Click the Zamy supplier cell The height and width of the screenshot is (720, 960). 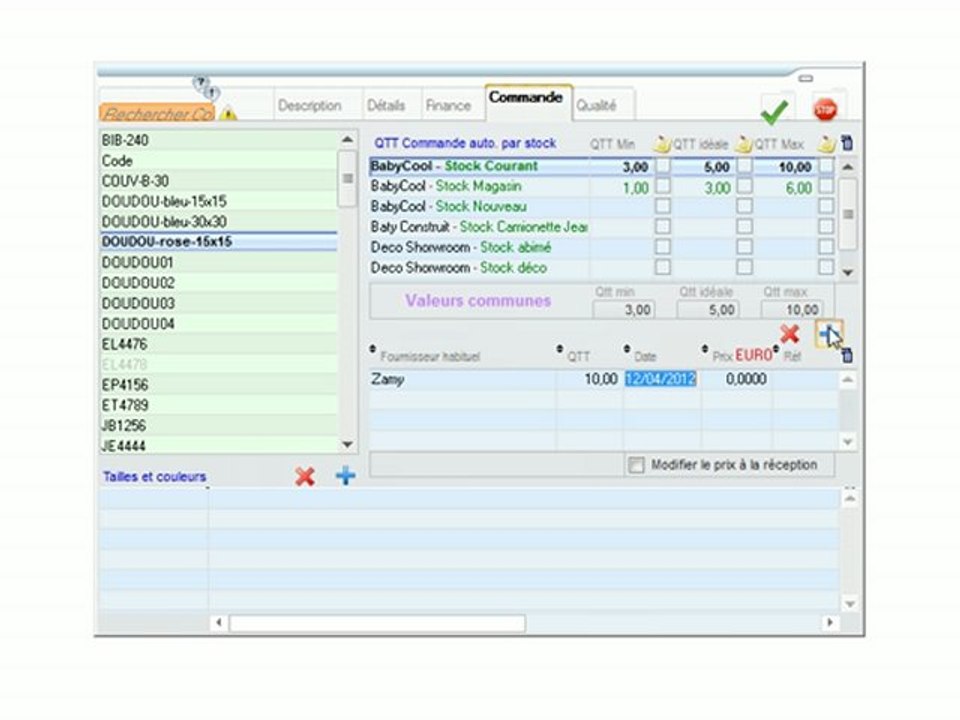462,380
